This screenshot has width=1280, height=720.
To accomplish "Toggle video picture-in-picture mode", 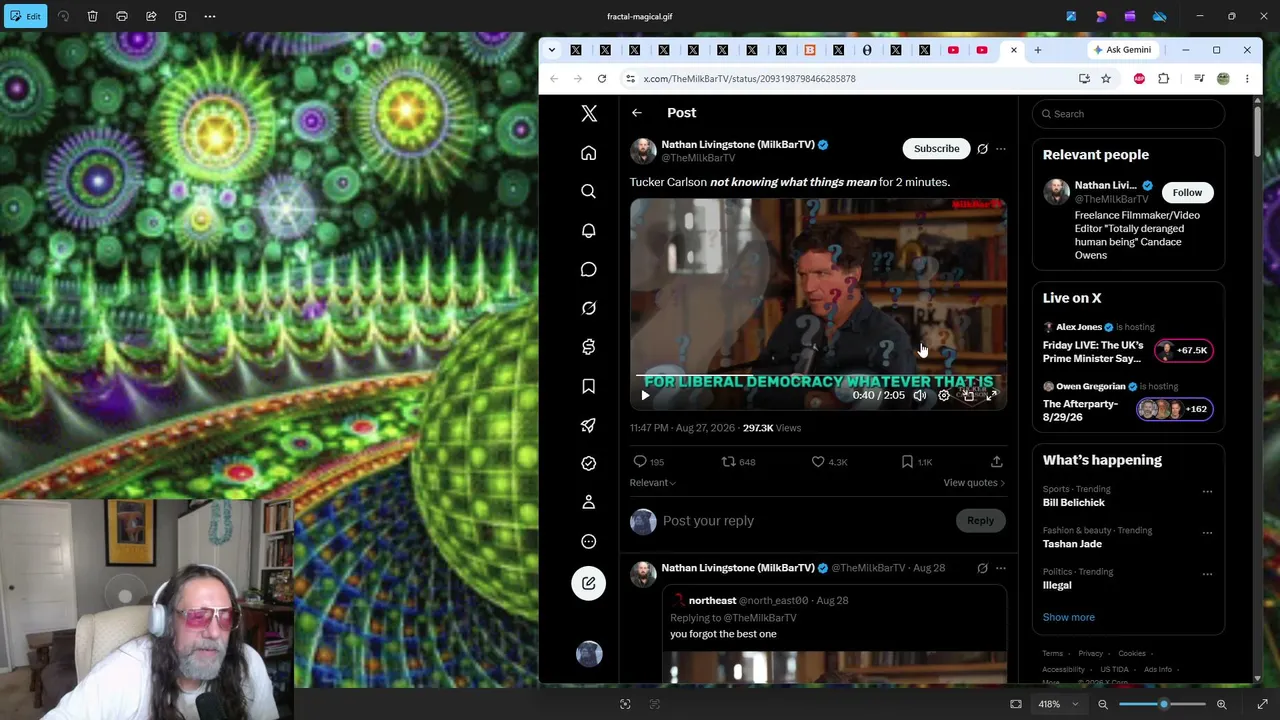I will tap(968, 396).
